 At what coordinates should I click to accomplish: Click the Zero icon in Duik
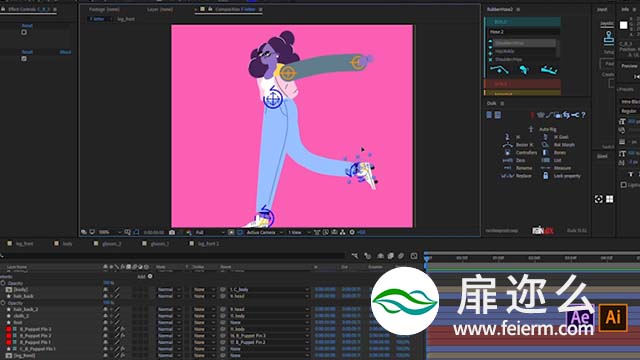tap(507, 160)
